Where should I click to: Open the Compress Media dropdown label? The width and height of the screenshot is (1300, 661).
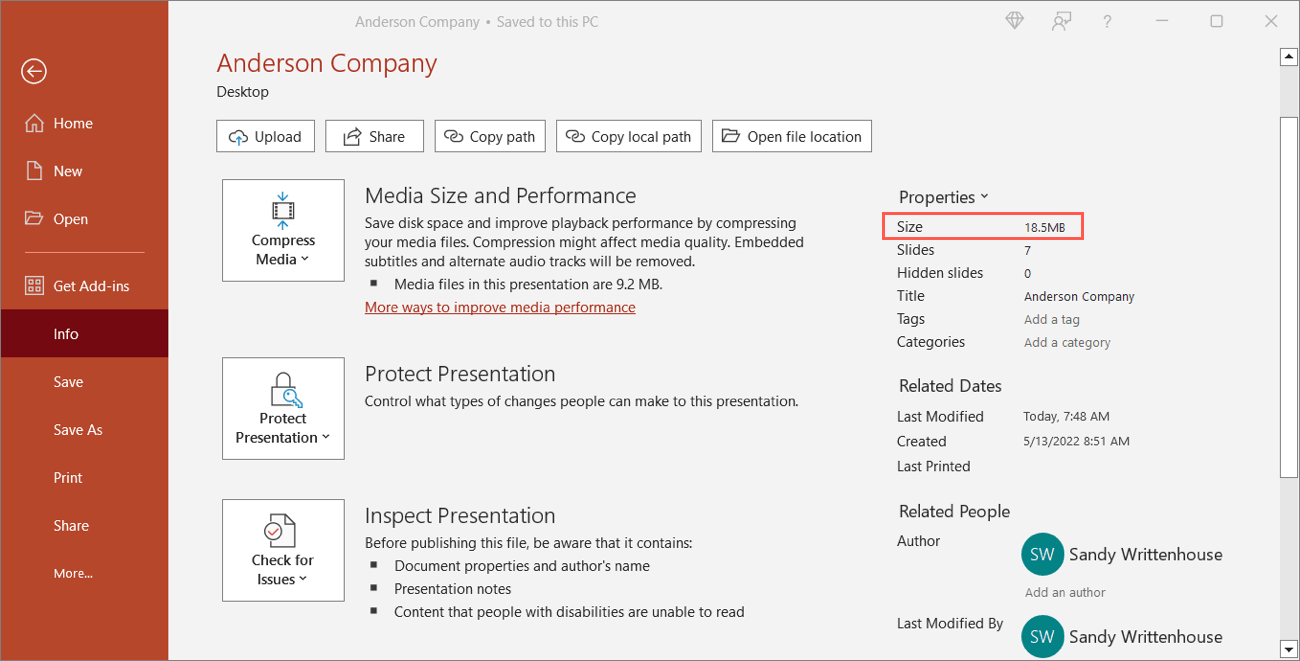tap(283, 250)
